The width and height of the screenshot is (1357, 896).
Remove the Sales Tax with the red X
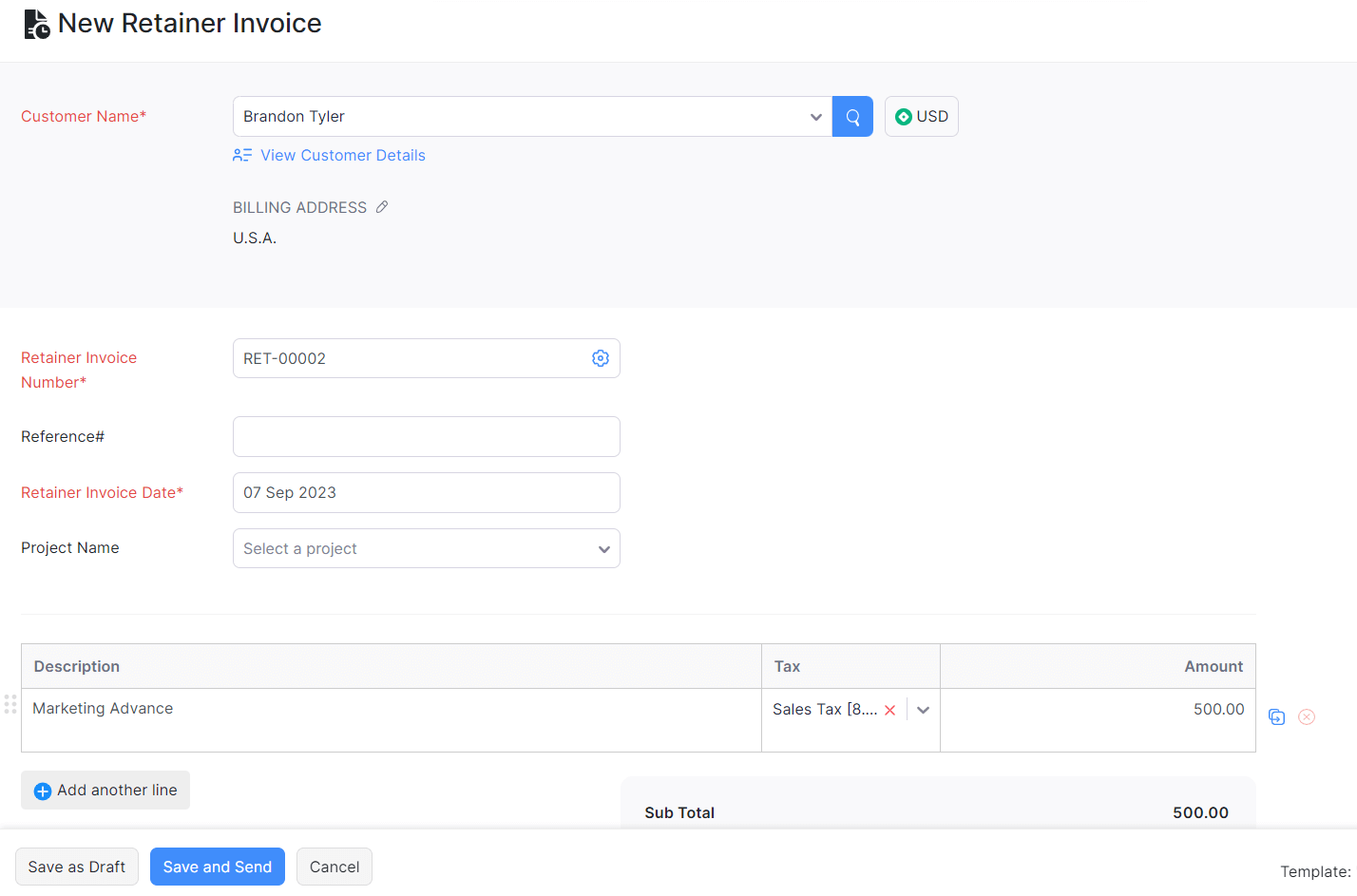(x=889, y=709)
